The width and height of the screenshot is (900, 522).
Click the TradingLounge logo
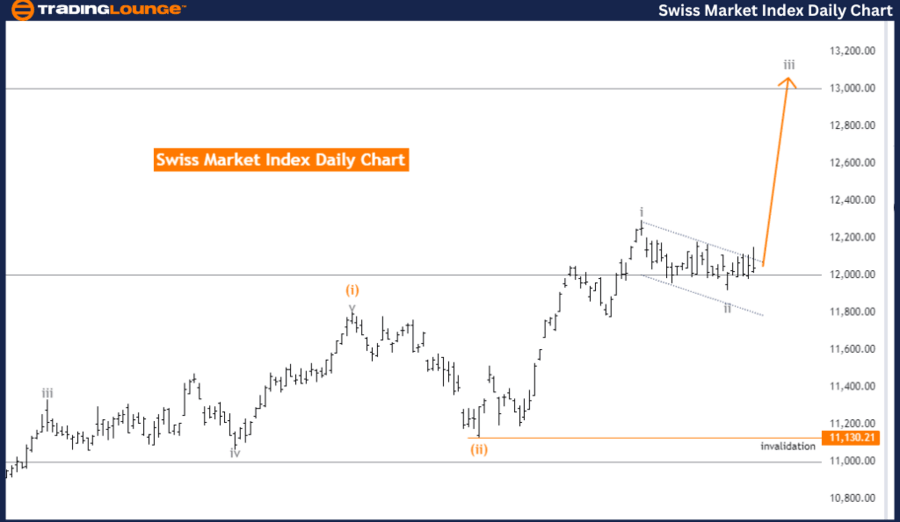(x=96, y=10)
